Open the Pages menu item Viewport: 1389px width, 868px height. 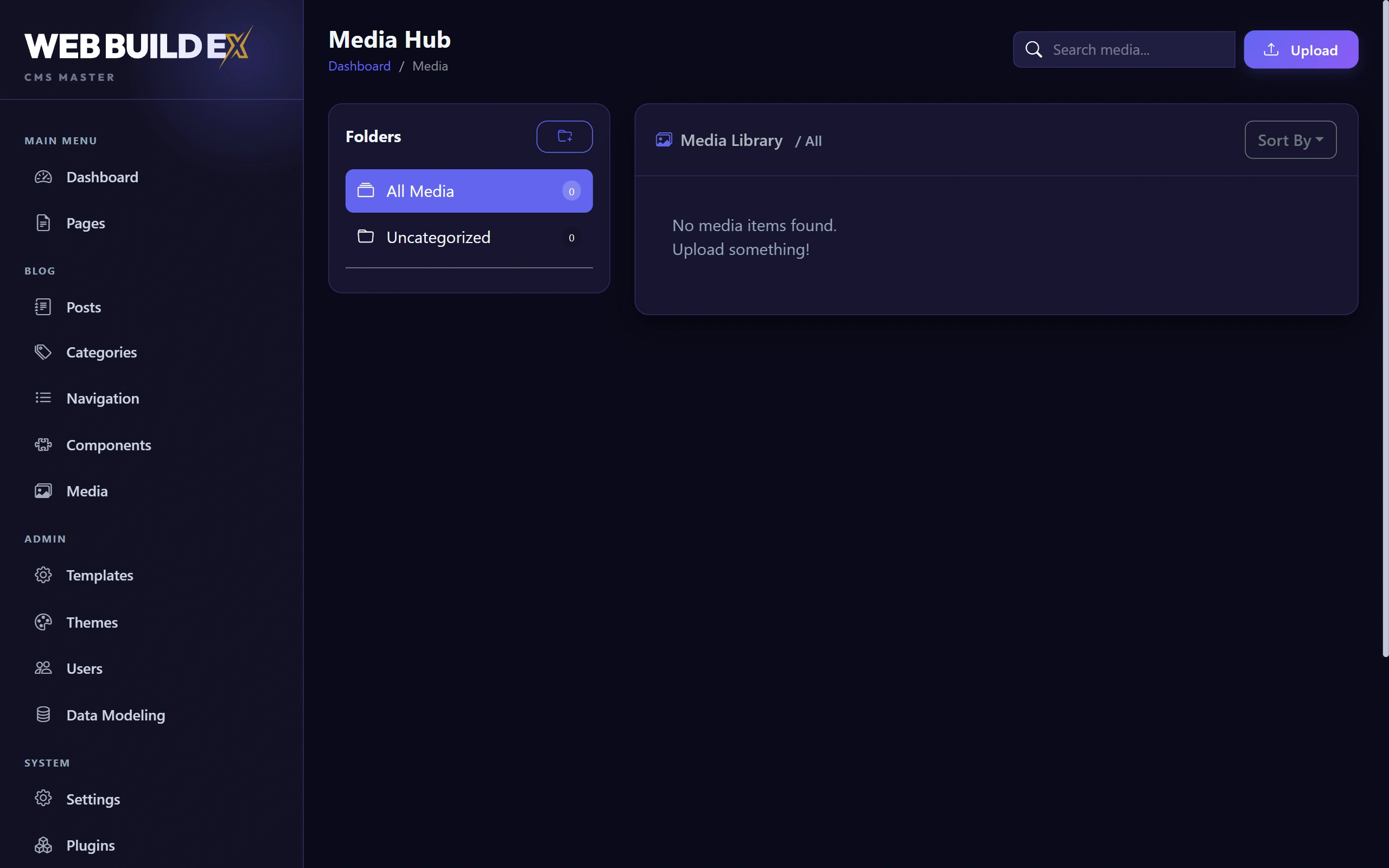click(x=86, y=223)
